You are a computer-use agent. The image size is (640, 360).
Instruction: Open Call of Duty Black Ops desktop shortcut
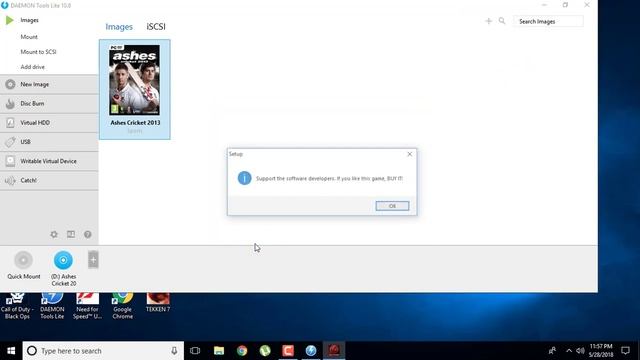click(17, 306)
